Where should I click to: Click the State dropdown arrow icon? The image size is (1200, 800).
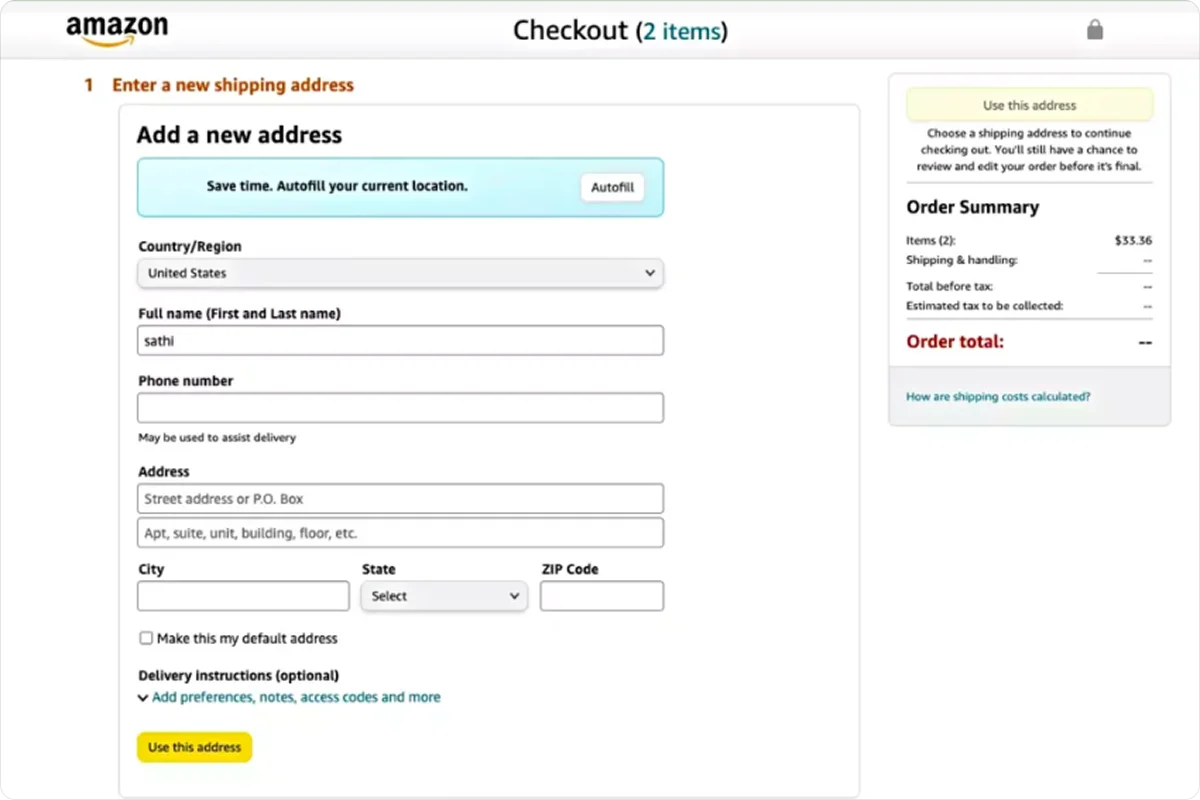pyautogui.click(x=514, y=596)
